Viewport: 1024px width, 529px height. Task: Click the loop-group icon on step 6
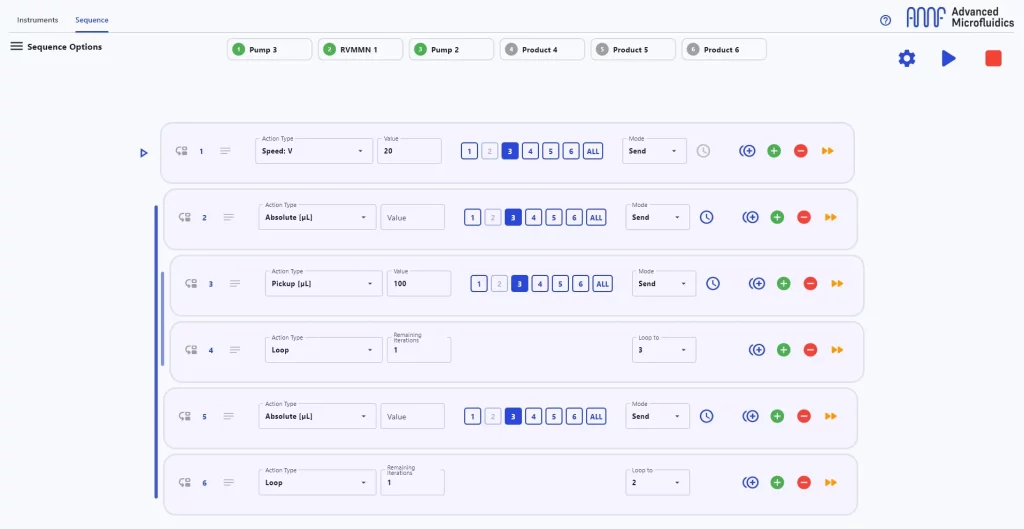[185, 483]
